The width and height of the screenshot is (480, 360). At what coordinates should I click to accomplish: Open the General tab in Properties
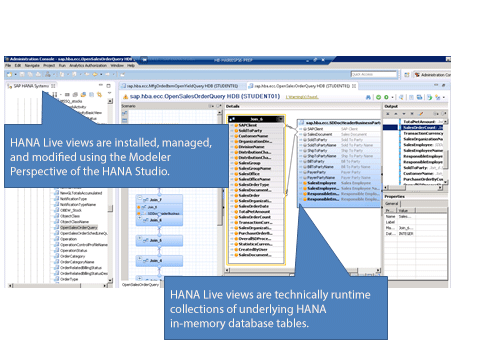(x=392, y=204)
